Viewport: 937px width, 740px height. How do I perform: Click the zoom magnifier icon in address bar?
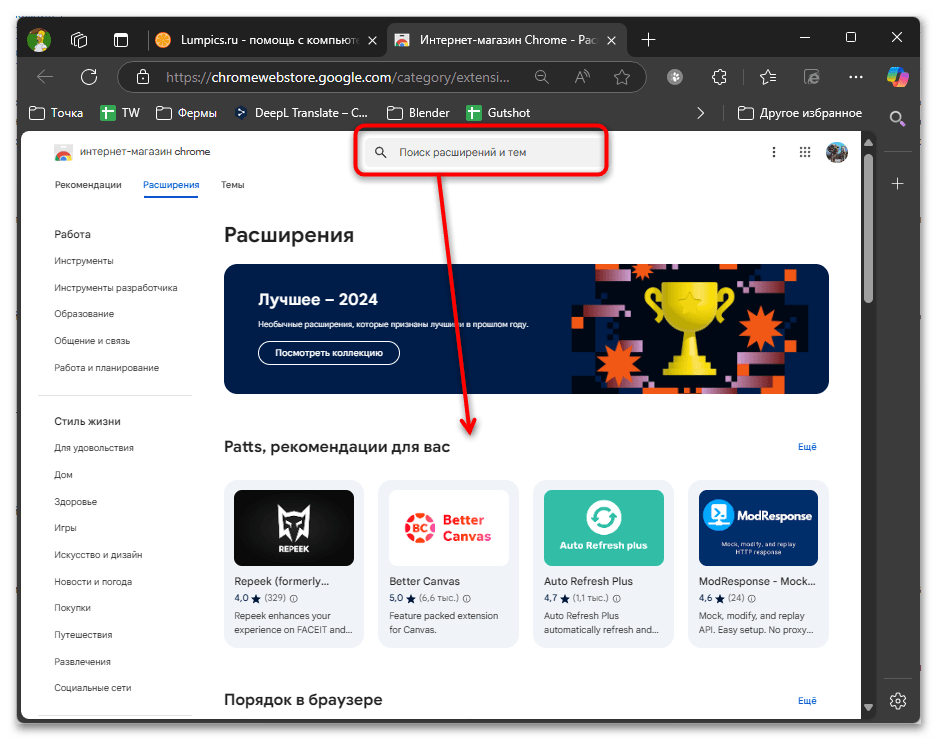[x=541, y=77]
